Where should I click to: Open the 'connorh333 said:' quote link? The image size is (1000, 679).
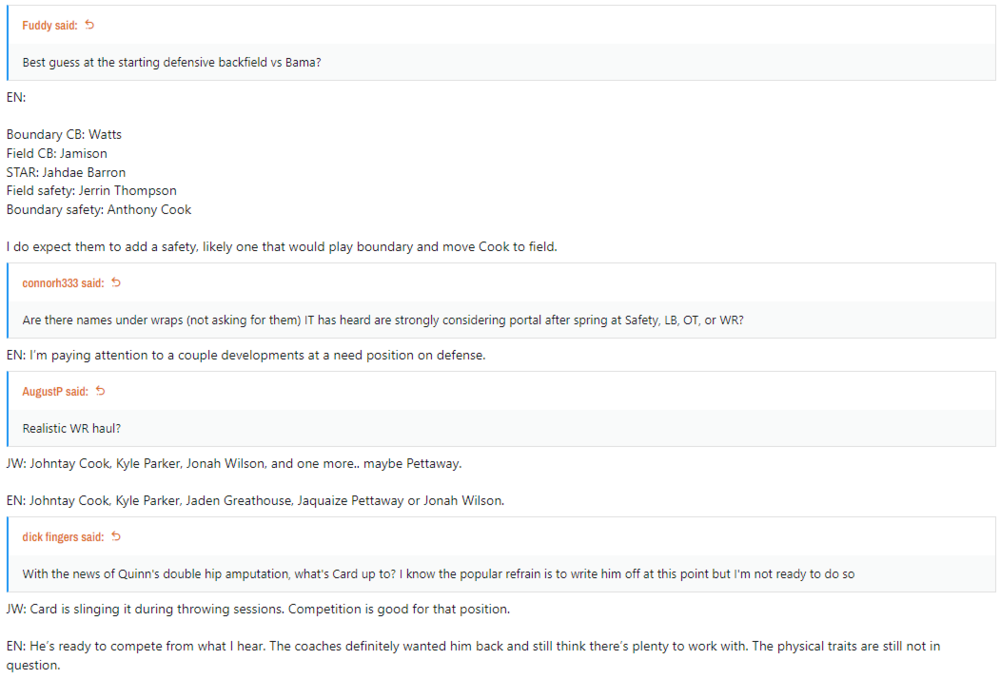tap(63, 283)
